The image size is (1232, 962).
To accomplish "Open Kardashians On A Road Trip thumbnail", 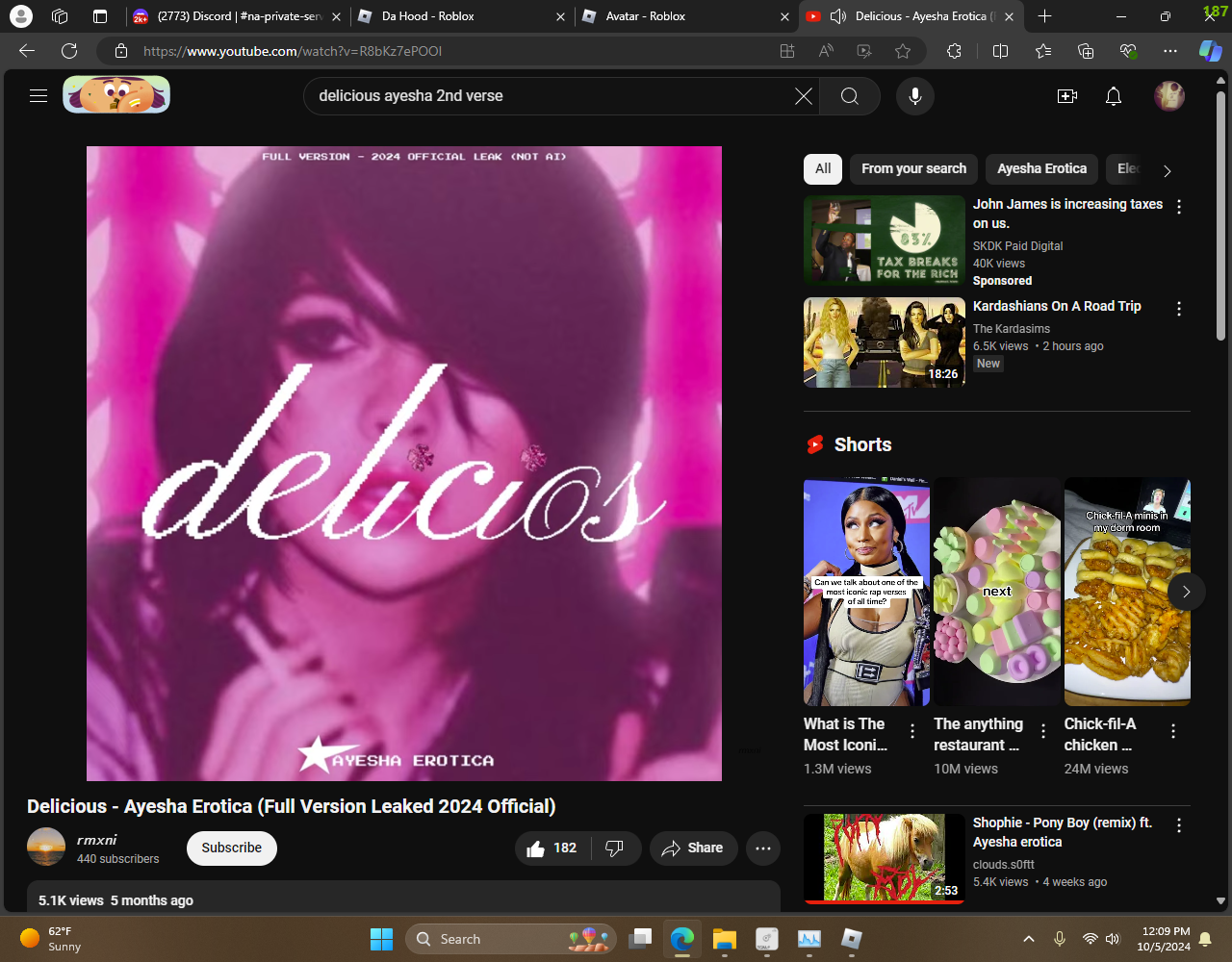I will point(885,342).
